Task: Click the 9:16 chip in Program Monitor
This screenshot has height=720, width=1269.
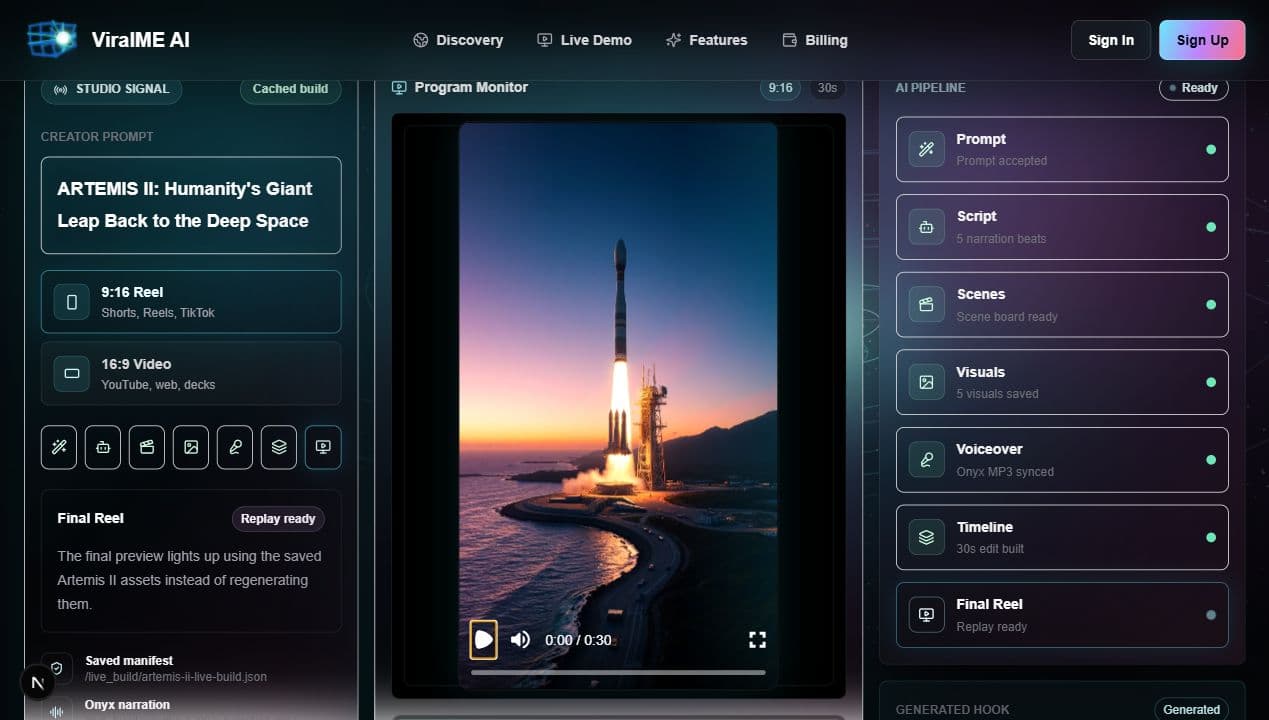Action: 780,88
